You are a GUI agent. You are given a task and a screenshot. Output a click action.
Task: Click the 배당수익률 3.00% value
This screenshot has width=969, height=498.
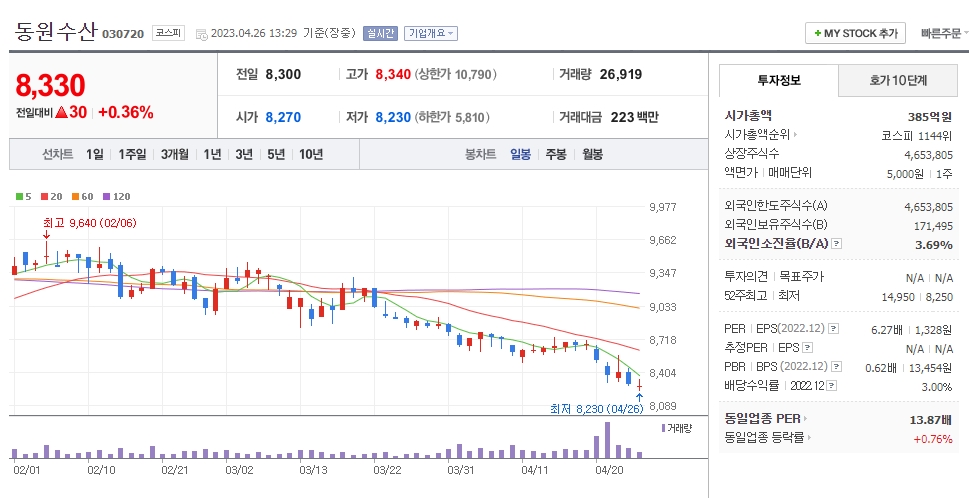pos(936,387)
